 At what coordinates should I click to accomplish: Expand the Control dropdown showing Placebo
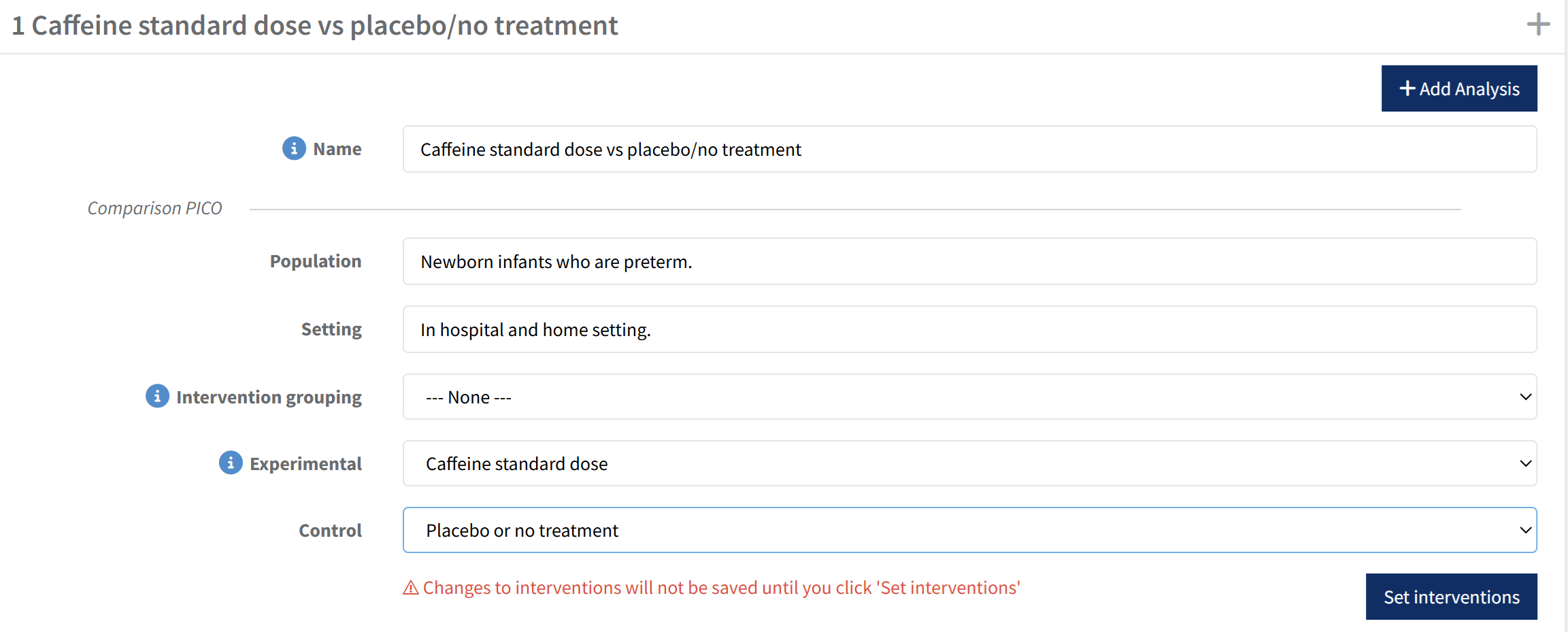(x=969, y=530)
